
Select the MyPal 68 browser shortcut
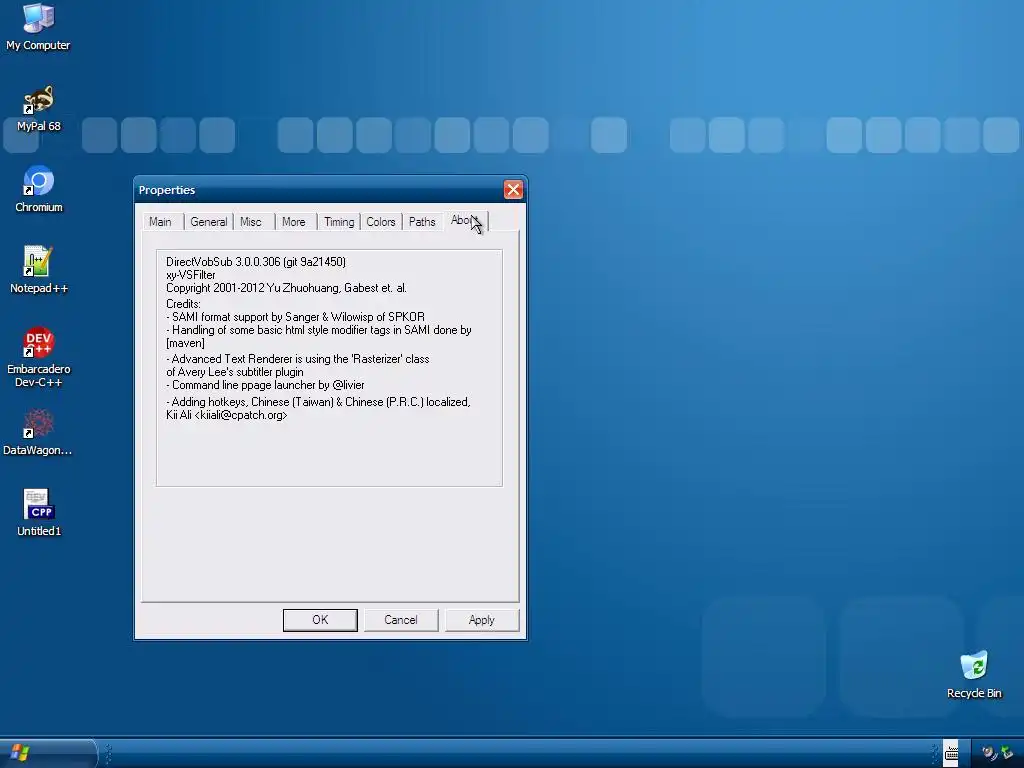pos(38,108)
